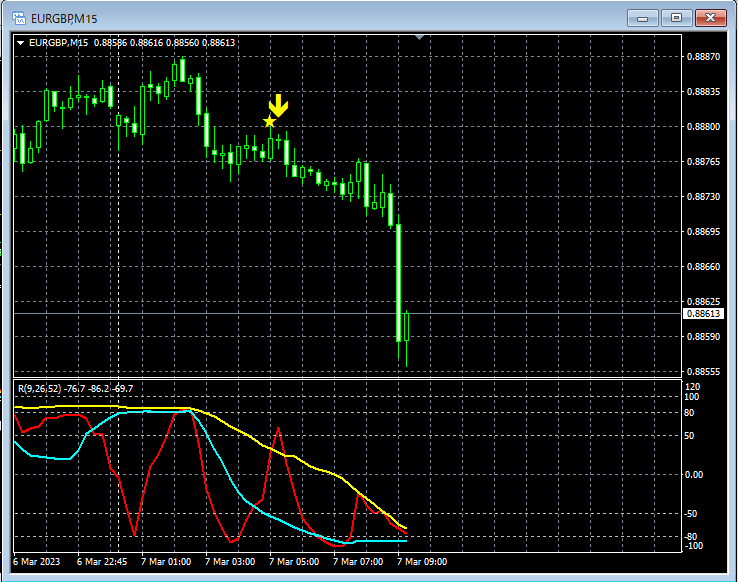
Task: Click the EURGBP,M15 chart window icon
Action: point(19,18)
